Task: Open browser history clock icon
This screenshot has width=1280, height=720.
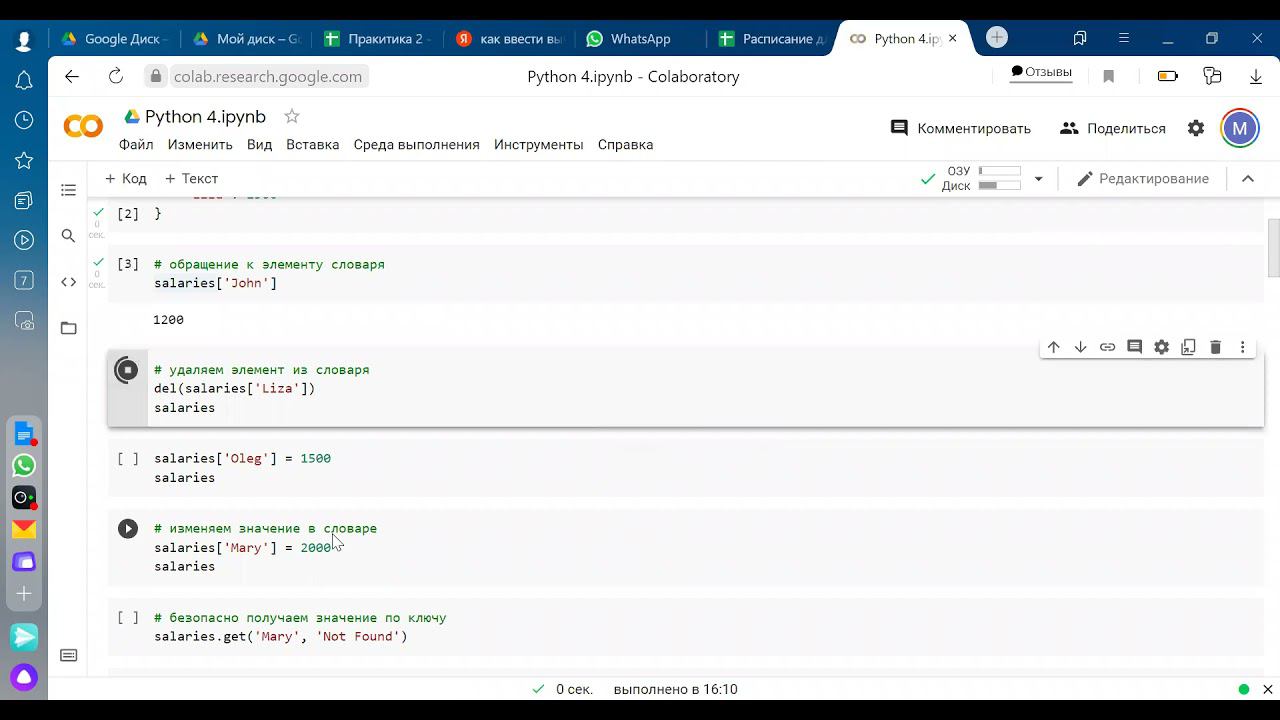Action: tap(24, 120)
